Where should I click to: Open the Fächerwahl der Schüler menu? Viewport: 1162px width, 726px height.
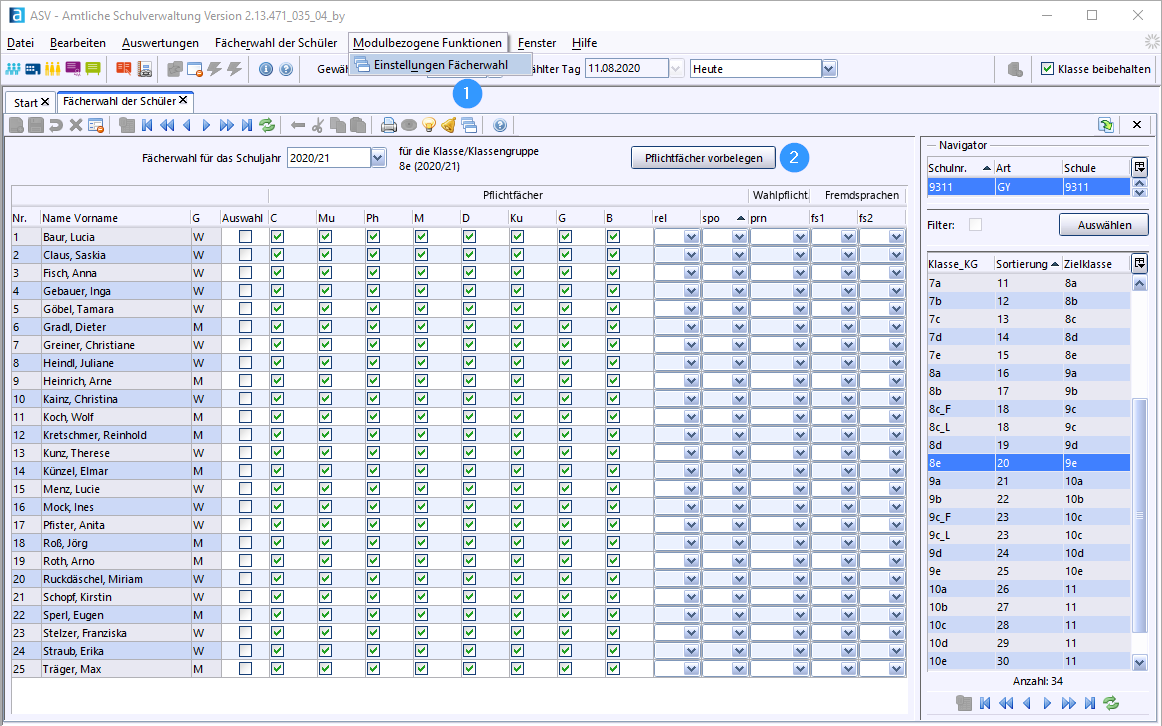tap(276, 43)
